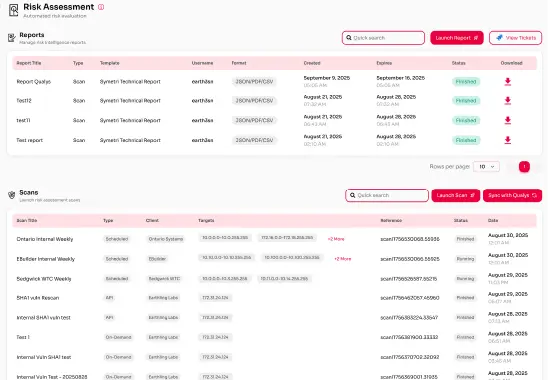Click the Finished status of Test12
The width and height of the screenshot is (548, 380).
click(466, 101)
